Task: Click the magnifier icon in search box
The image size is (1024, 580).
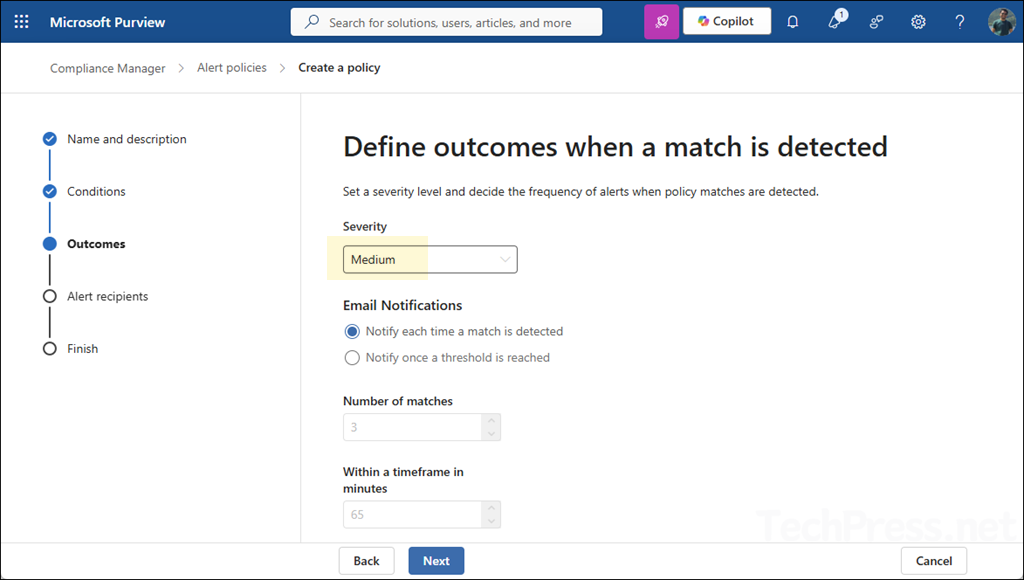Action: 312,22
